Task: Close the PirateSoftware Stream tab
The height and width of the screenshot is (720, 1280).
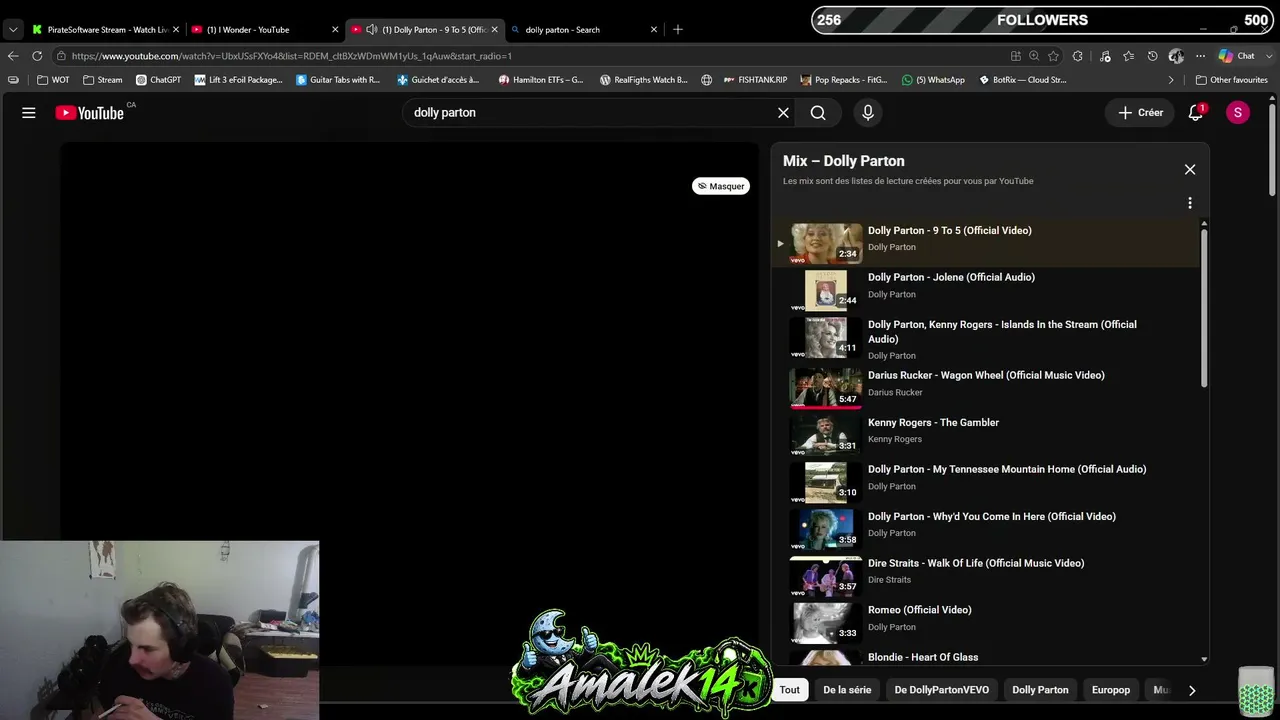Action: point(176,30)
